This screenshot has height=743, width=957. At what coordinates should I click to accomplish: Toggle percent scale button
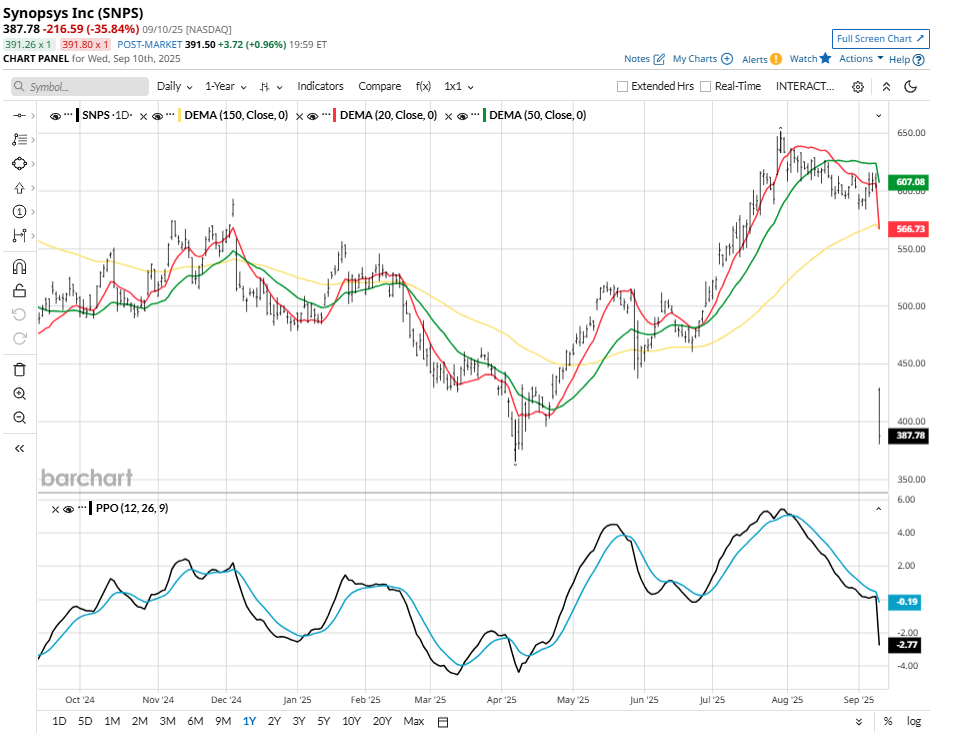point(887,722)
